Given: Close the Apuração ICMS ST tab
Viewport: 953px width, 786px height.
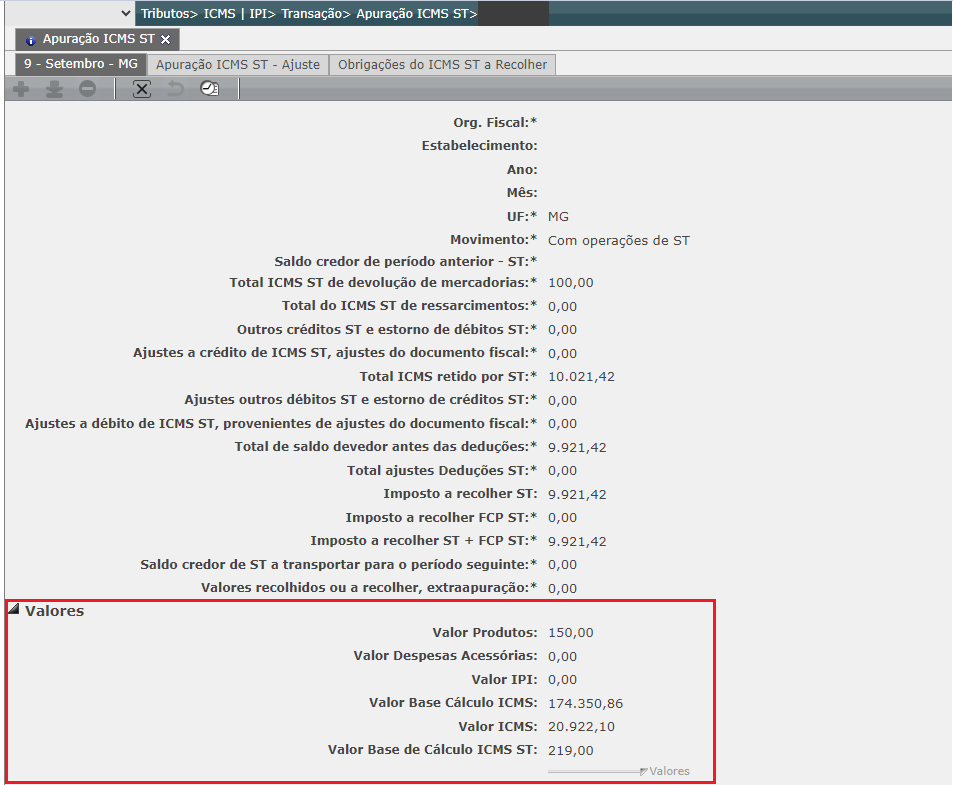Looking at the screenshot, I should click(x=166, y=40).
